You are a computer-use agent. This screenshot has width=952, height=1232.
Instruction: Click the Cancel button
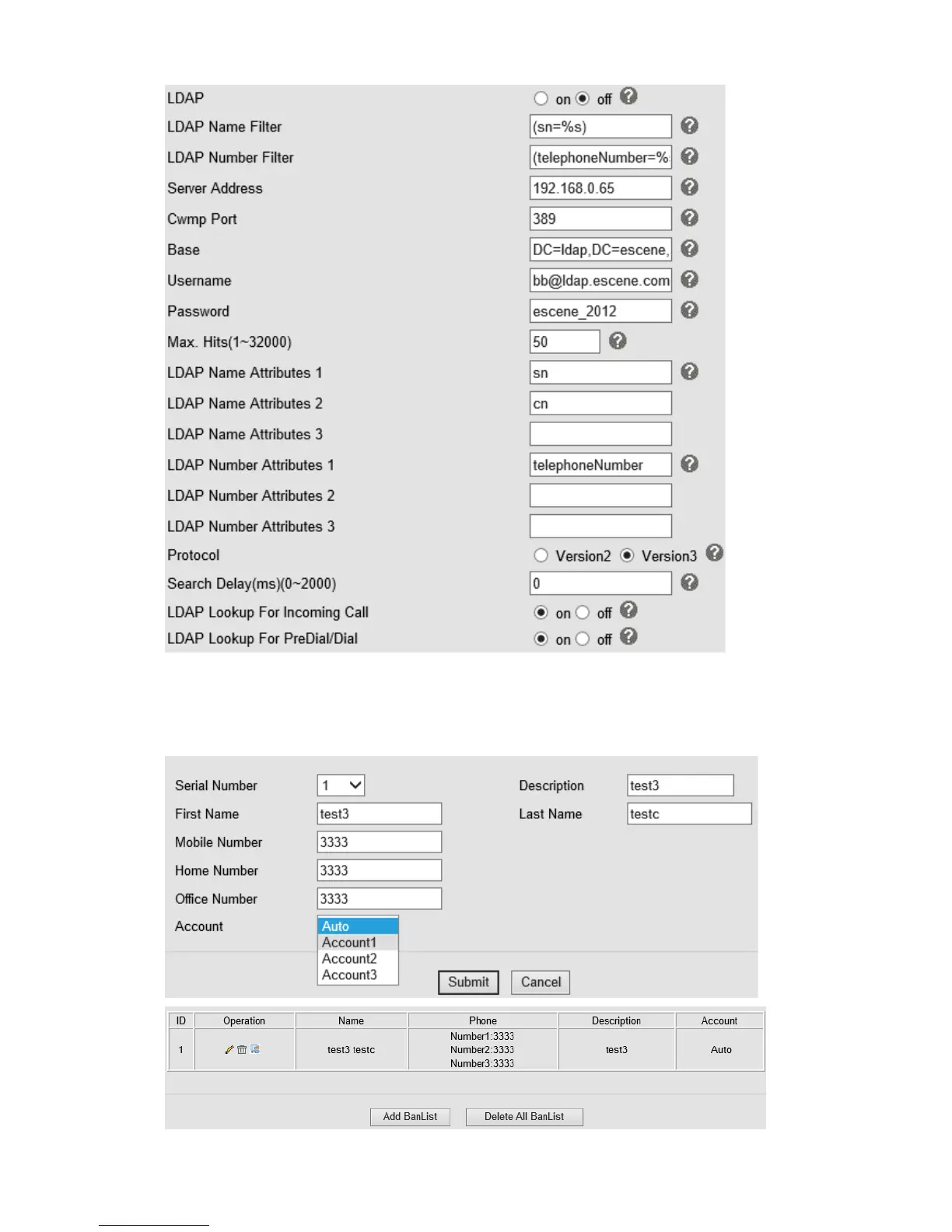pos(541,982)
